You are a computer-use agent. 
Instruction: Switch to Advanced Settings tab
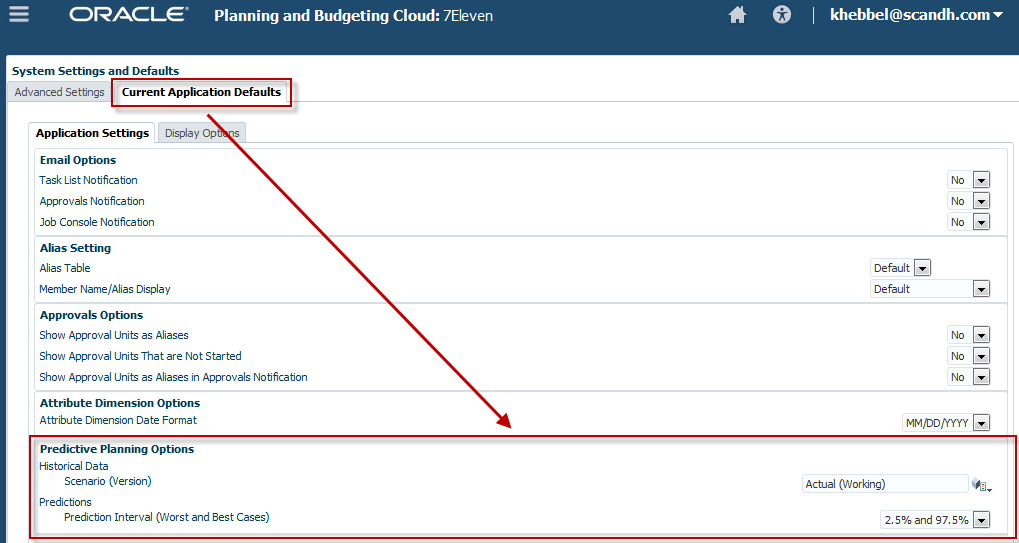click(x=59, y=92)
